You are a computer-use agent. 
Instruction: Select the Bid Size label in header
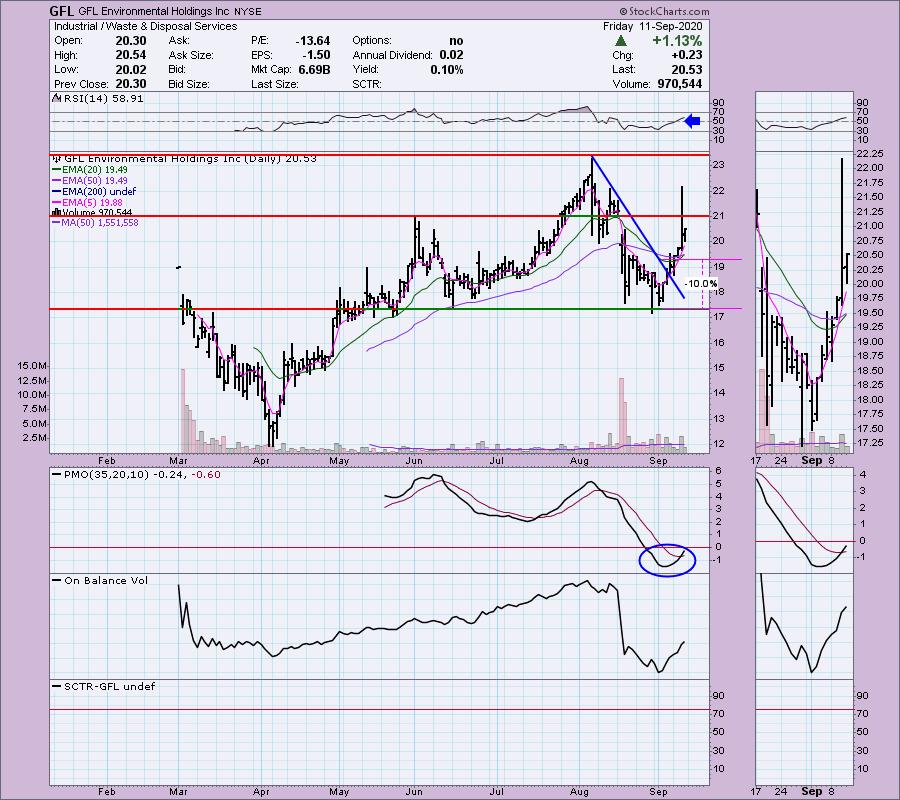[188, 84]
